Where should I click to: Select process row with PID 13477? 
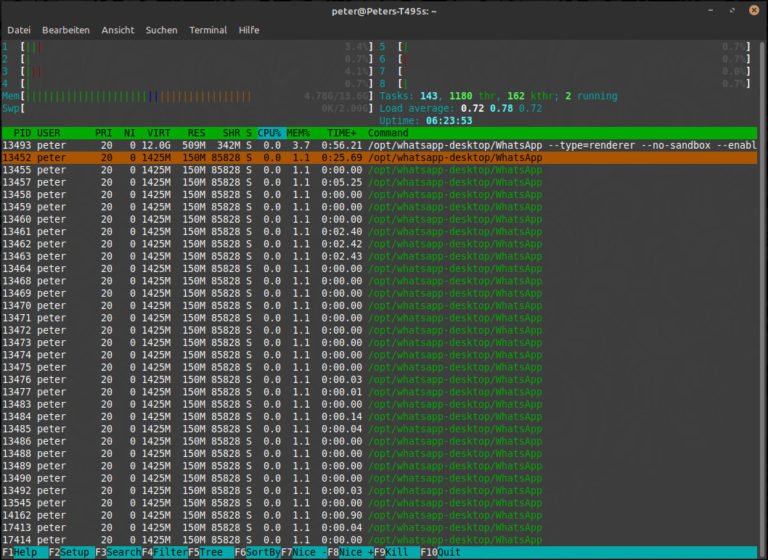[x=379, y=392]
